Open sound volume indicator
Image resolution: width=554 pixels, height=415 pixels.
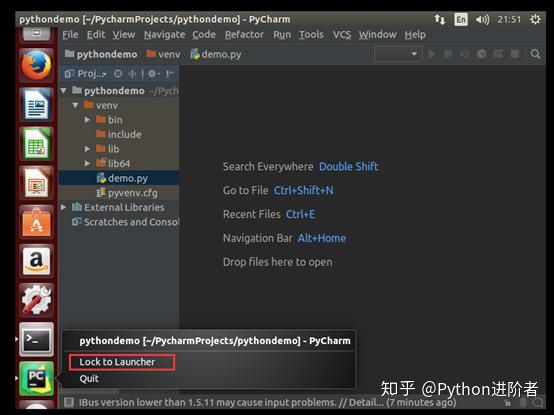[482, 19]
